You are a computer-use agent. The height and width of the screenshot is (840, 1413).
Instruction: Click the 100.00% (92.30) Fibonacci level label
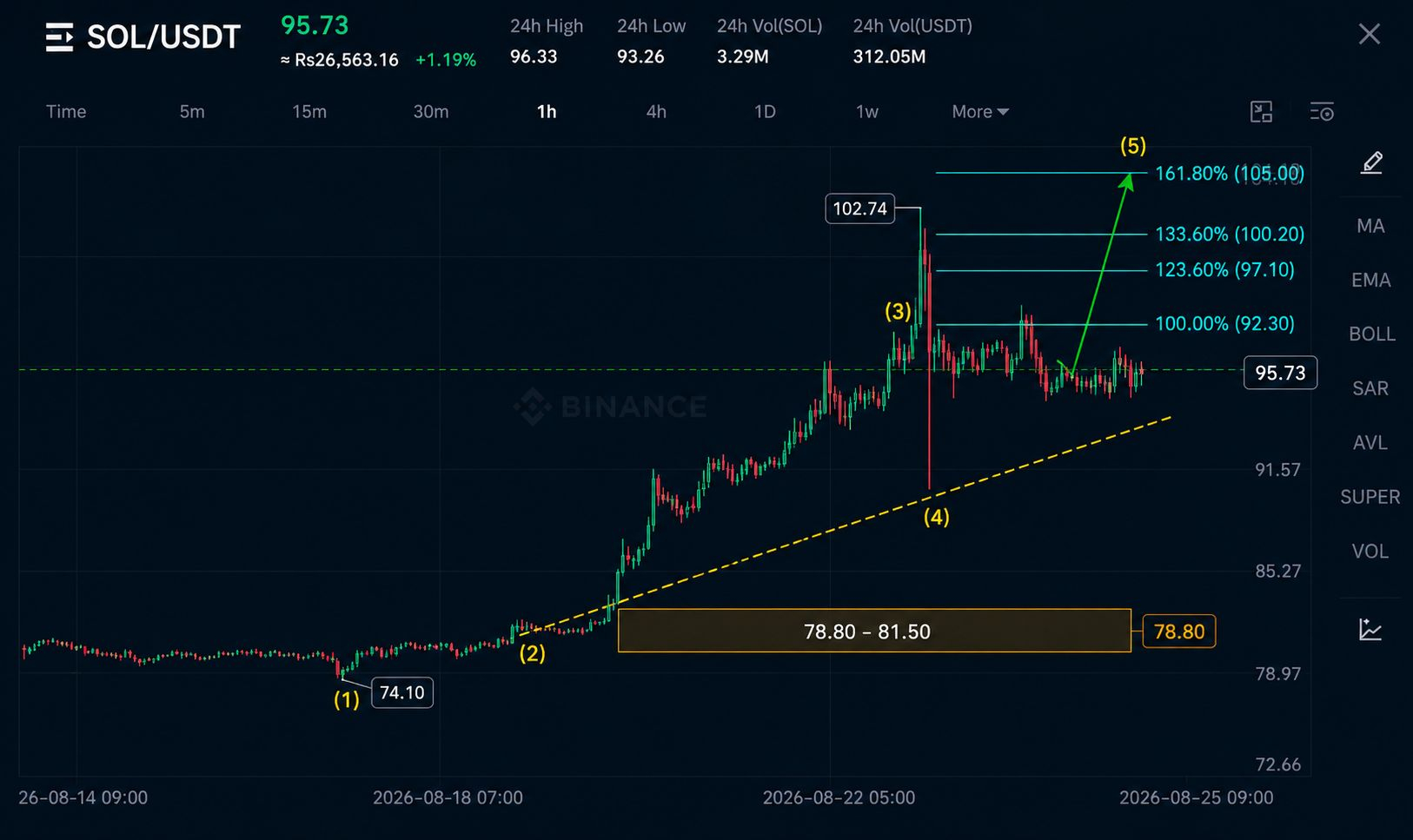1224,323
